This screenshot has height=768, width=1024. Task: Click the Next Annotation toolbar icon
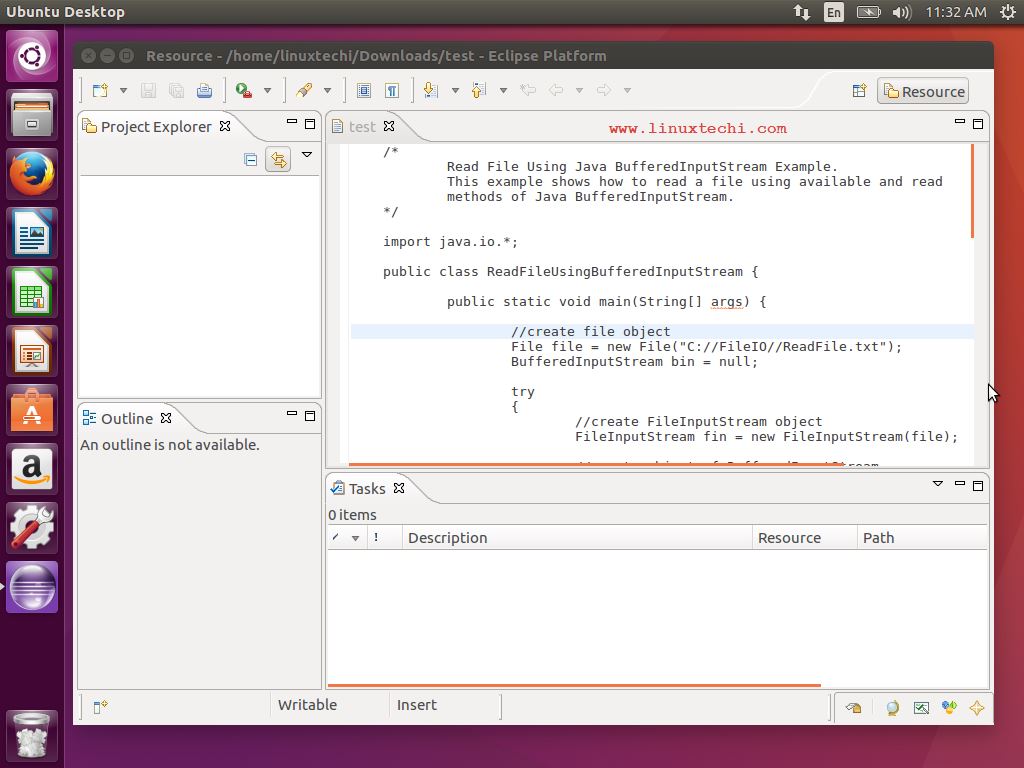point(431,90)
